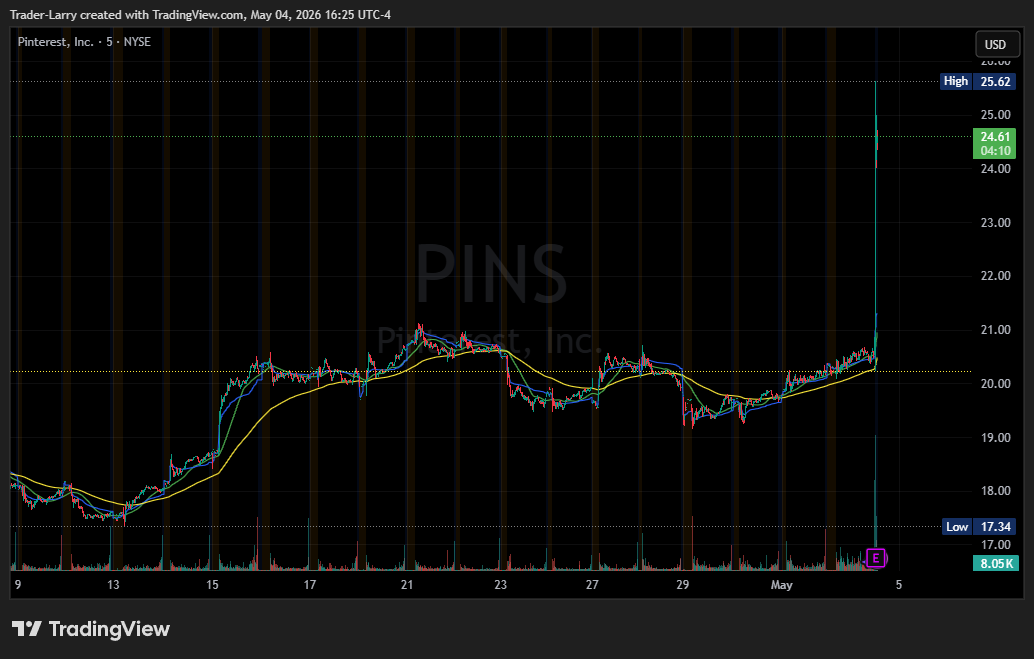Click the 24.00 price axis label
1034x659 pixels.
(x=995, y=169)
